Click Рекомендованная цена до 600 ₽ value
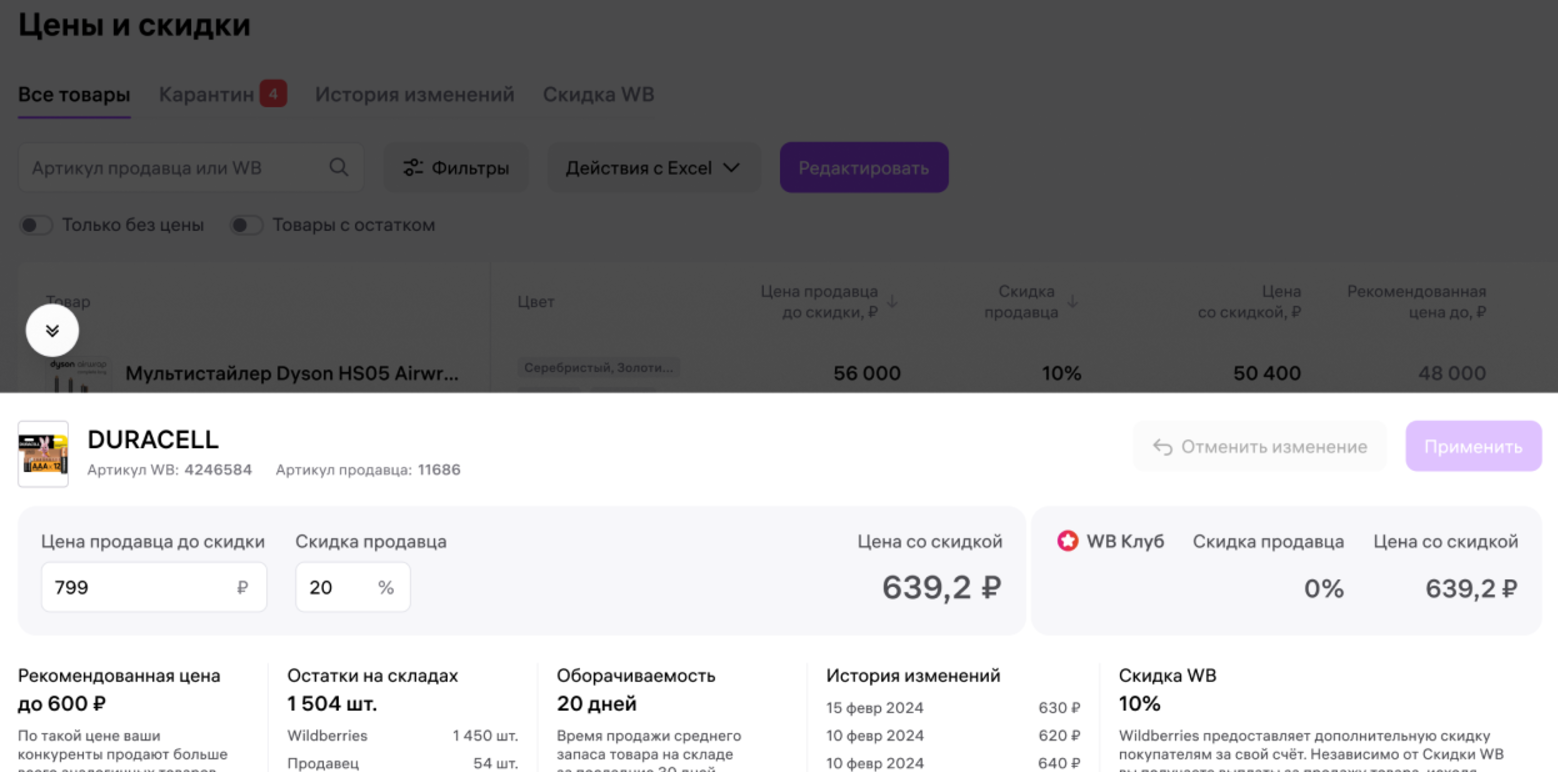This screenshot has height=772, width=1558. 62,704
